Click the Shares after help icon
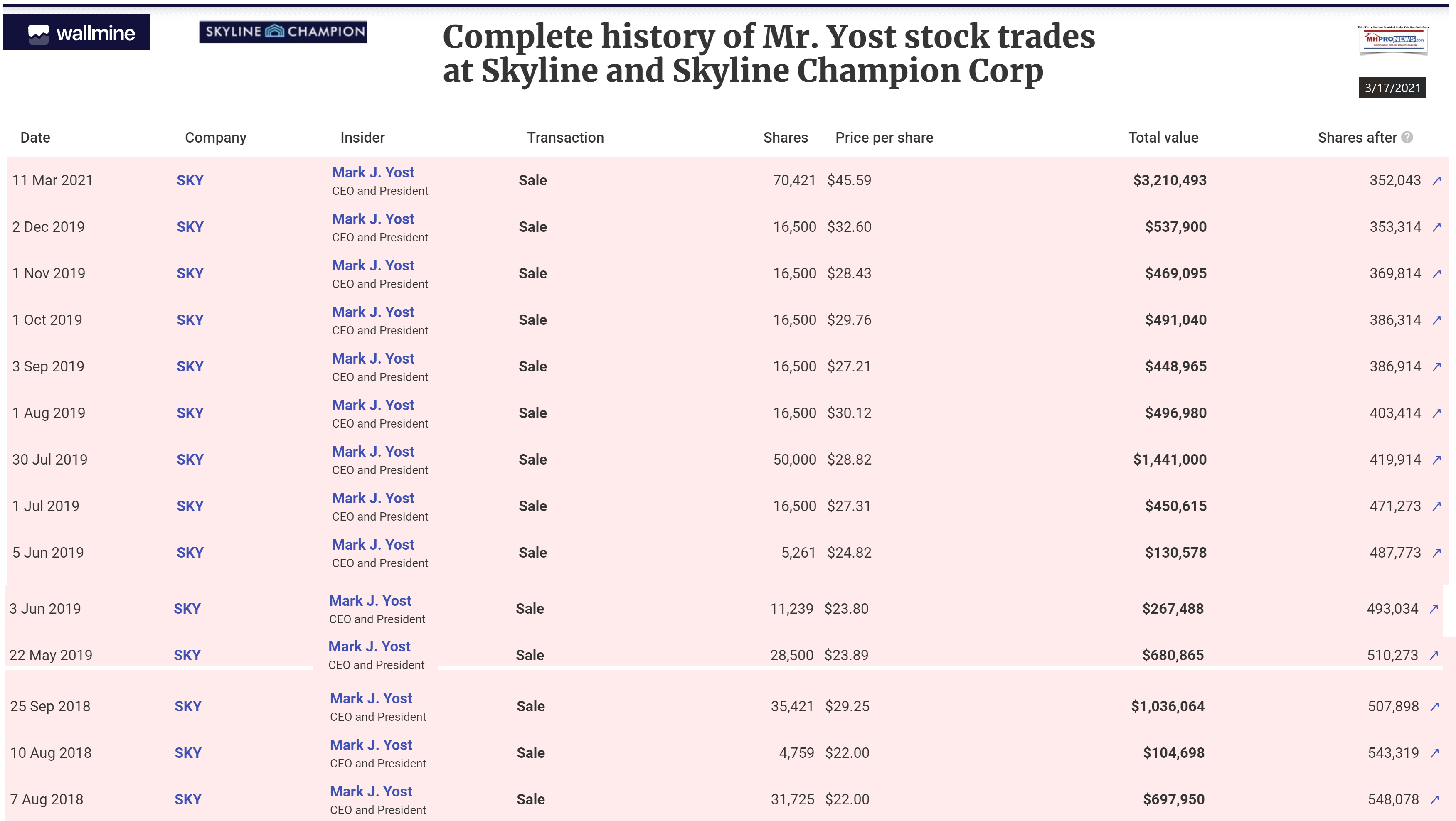Viewport: 1456px width, 821px height. click(x=1407, y=137)
